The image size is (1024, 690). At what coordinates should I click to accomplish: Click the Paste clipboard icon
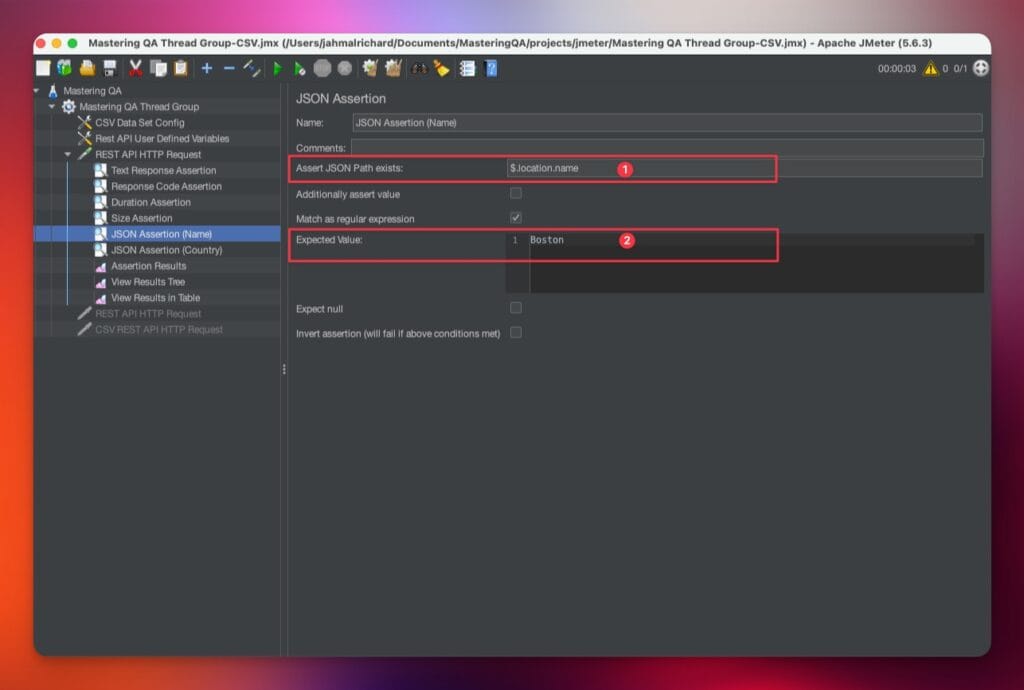[181, 68]
